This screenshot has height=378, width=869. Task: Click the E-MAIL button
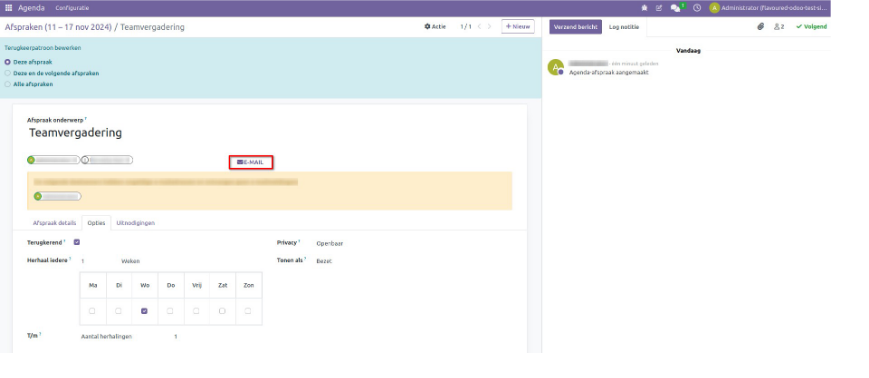[251, 162]
